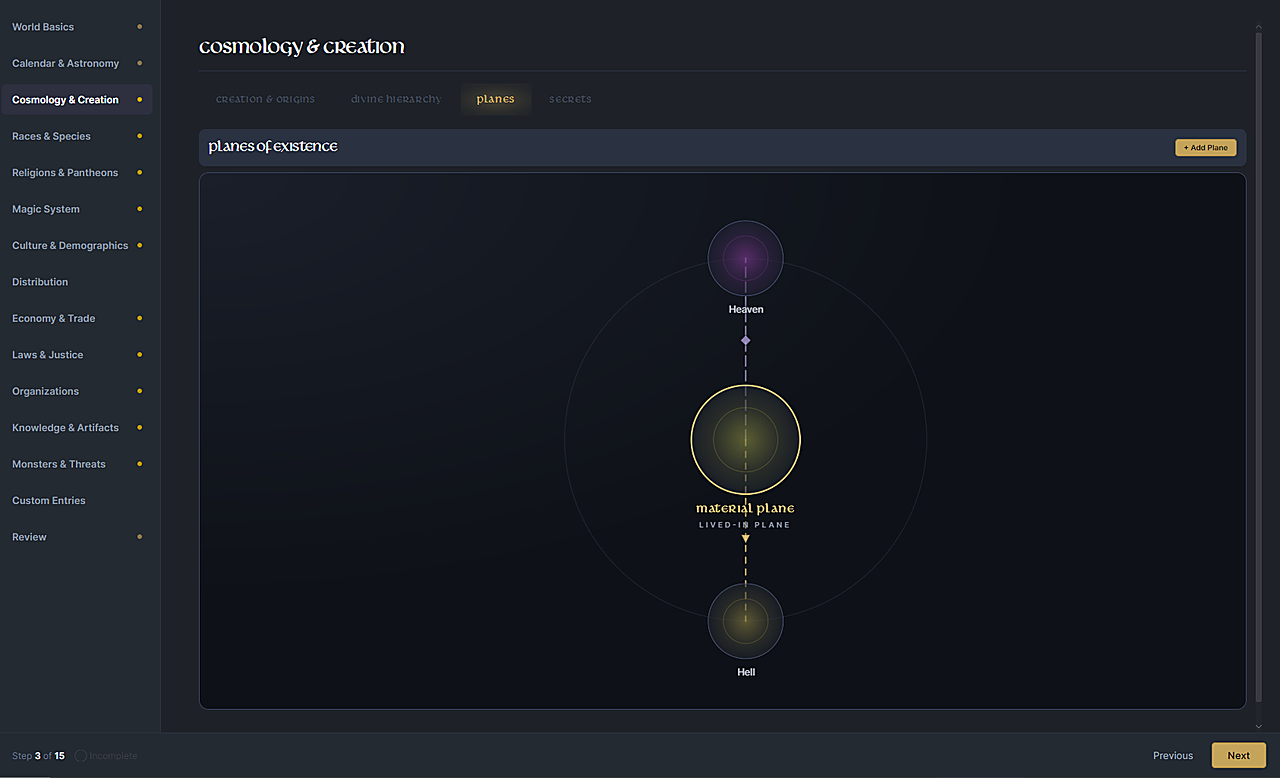Open the Custom Entries section

76,501
